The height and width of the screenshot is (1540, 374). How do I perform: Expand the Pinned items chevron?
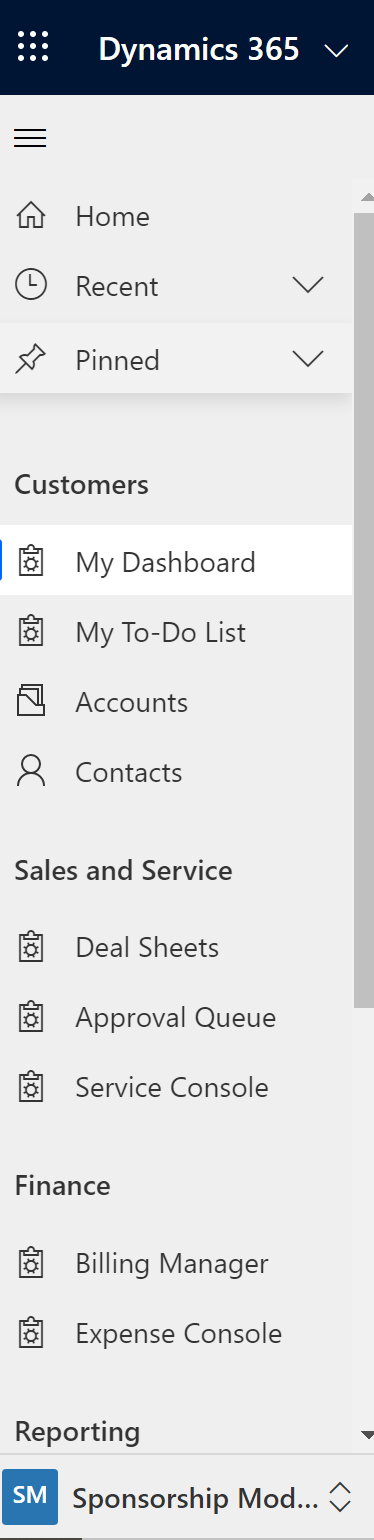308,359
